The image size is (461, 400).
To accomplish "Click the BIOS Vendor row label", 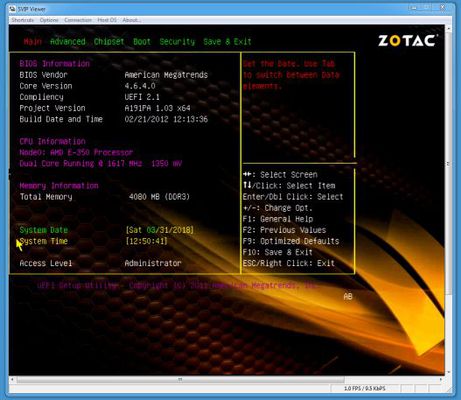I will click(43, 75).
